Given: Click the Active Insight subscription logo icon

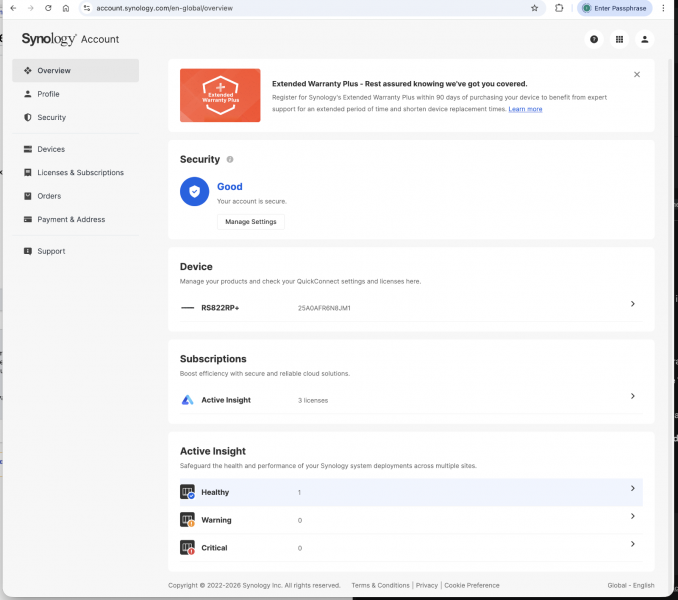Looking at the screenshot, I should (x=187, y=400).
